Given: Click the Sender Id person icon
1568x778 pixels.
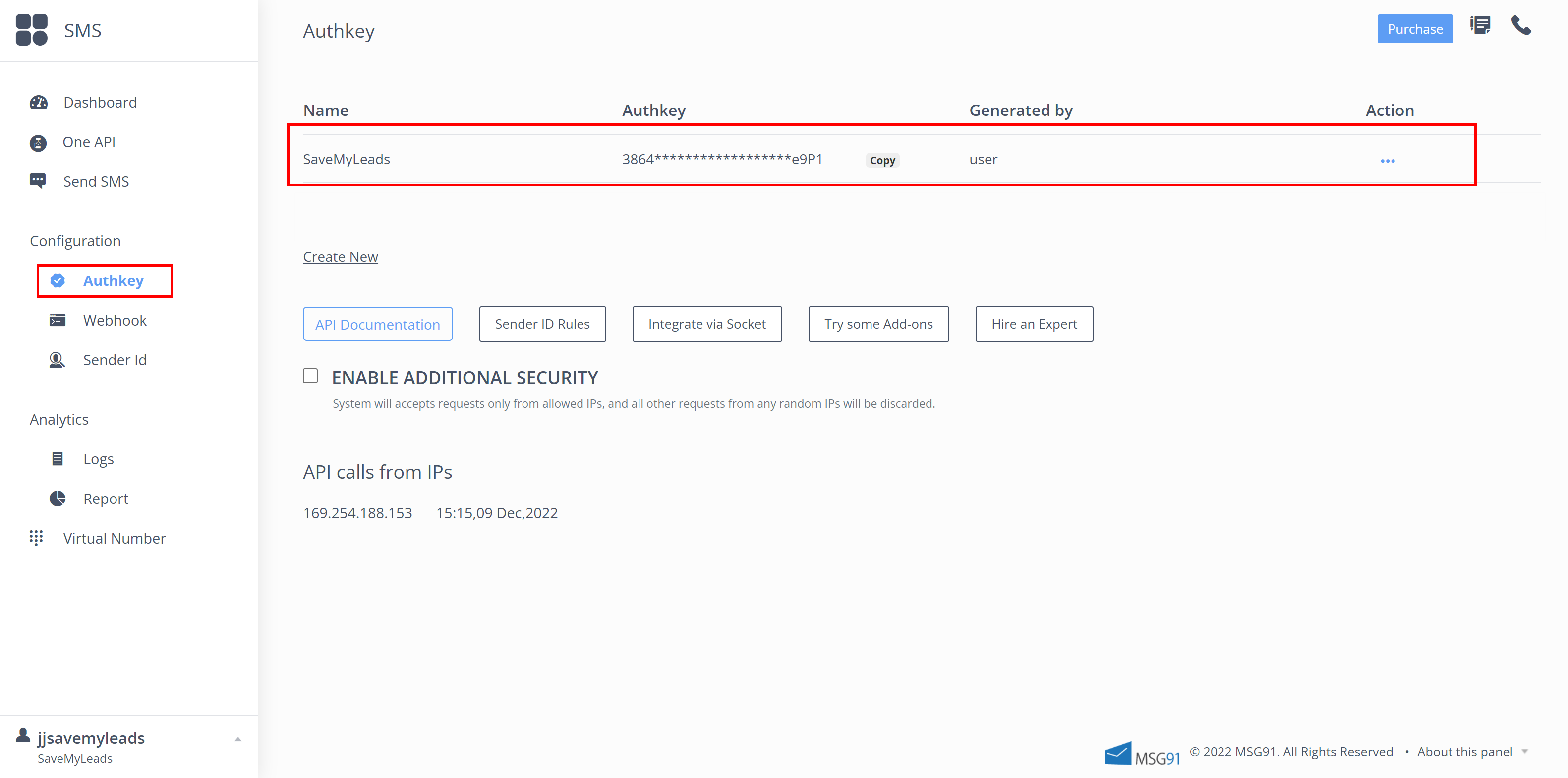Looking at the screenshot, I should click(x=57, y=360).
